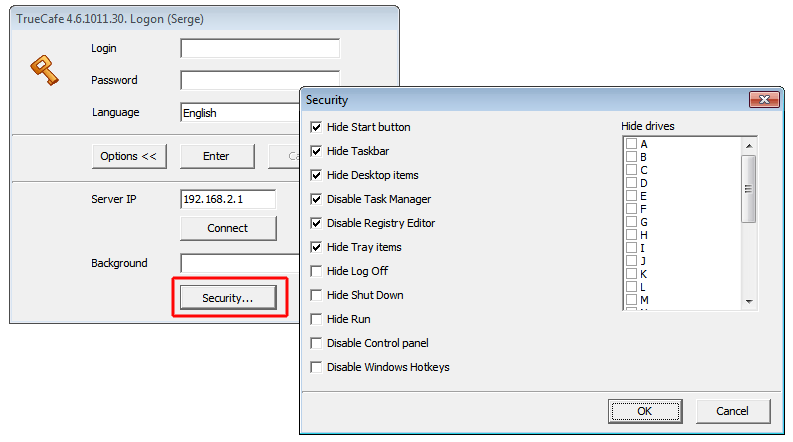Uncheck Disable Task Manager
Image resolution: width=793 pixels, height=442 pixels.
click(x=317, y=199)
